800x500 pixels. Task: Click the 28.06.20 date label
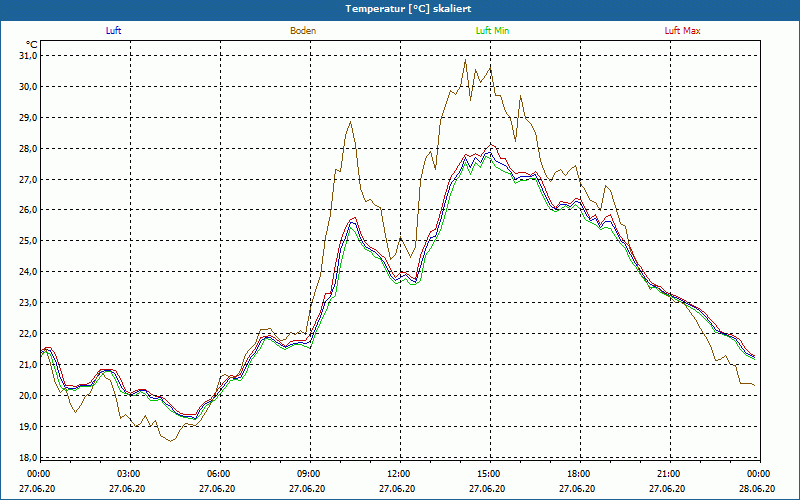click(x=757, y=488)
